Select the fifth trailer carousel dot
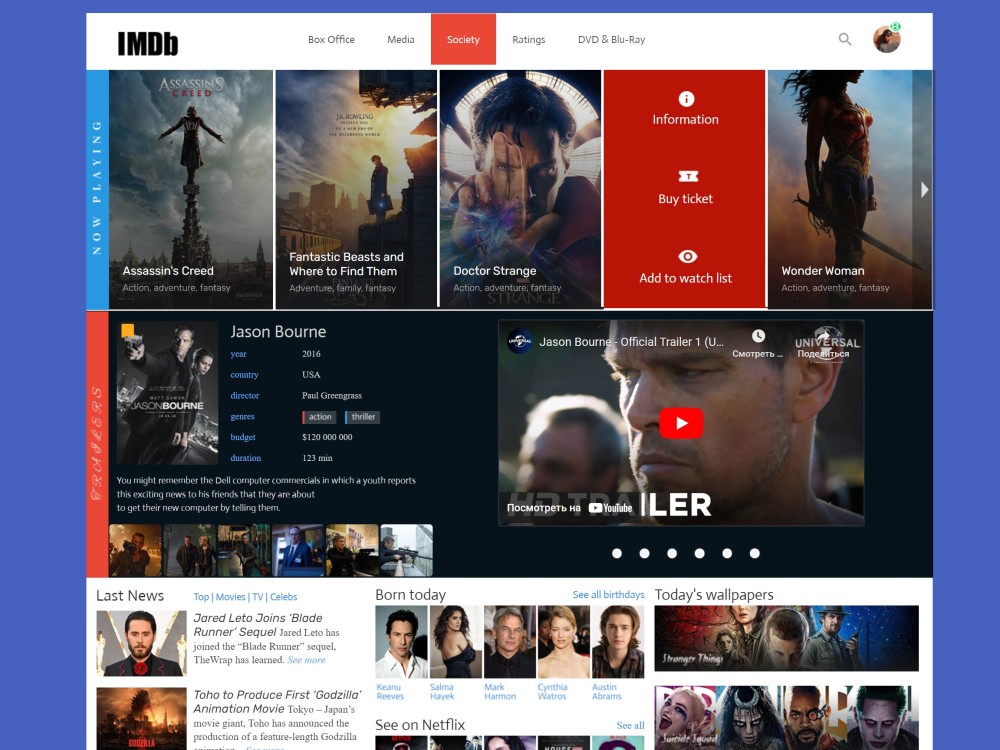 [x=727, y=553]
